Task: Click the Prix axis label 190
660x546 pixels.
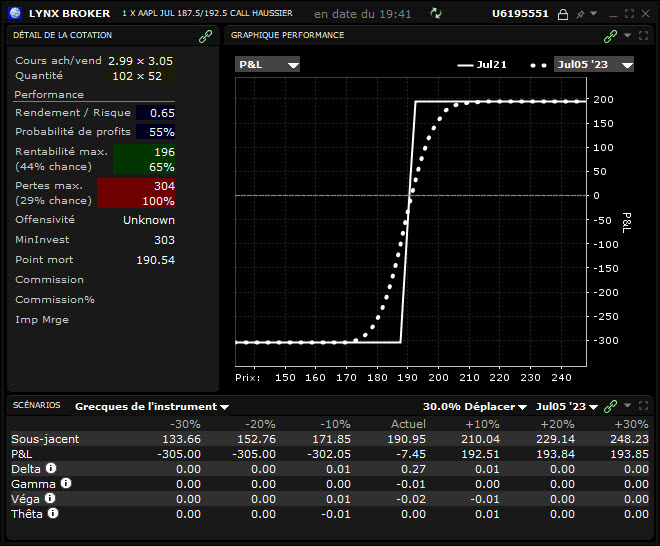Action: [x=407, y=378]
